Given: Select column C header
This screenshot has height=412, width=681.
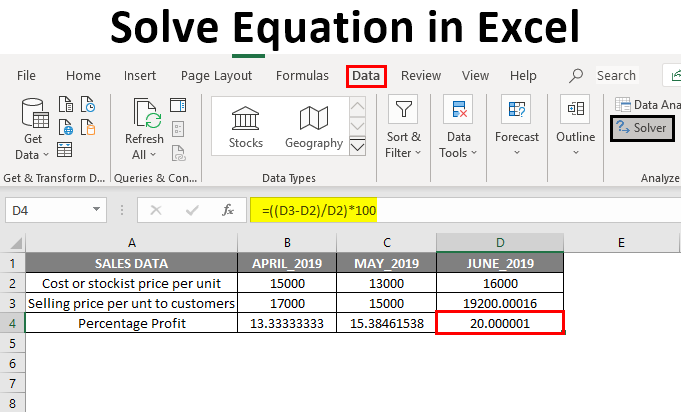Looking at the screenshot, I should click(x=387, y=242).
